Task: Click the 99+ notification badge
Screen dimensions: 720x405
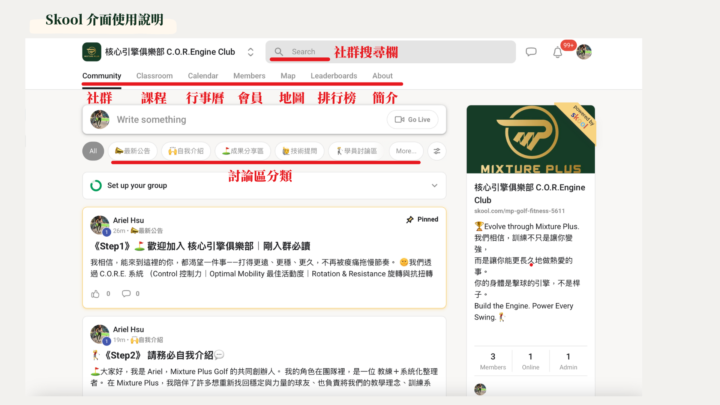Action: point(568,45)
